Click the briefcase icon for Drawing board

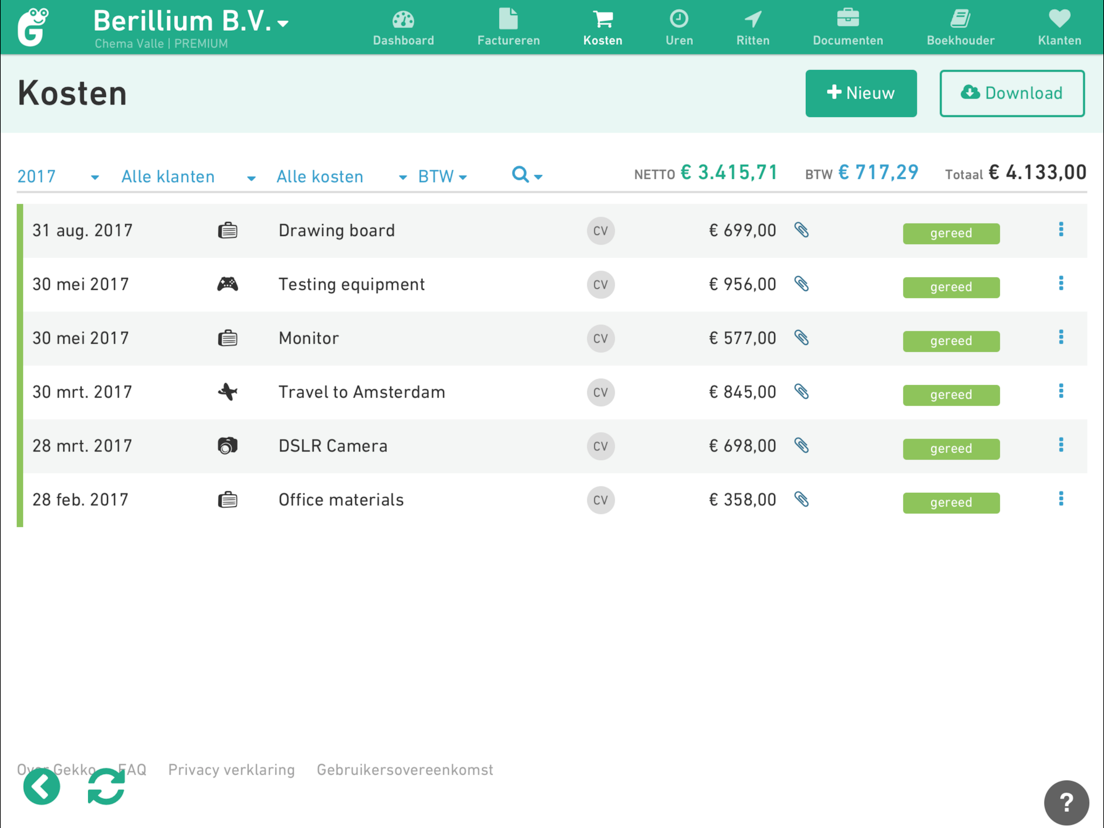click(x=227, y=231)
